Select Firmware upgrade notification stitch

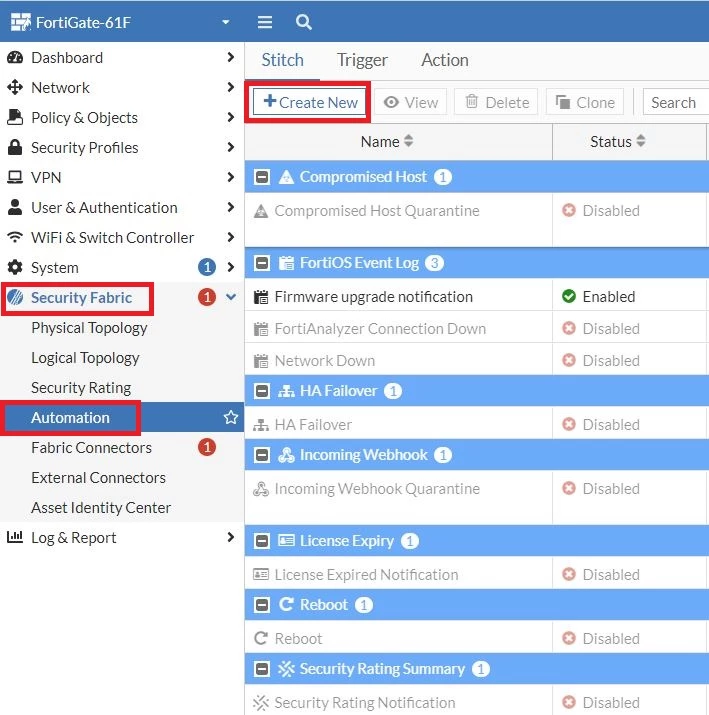[373, 297]
